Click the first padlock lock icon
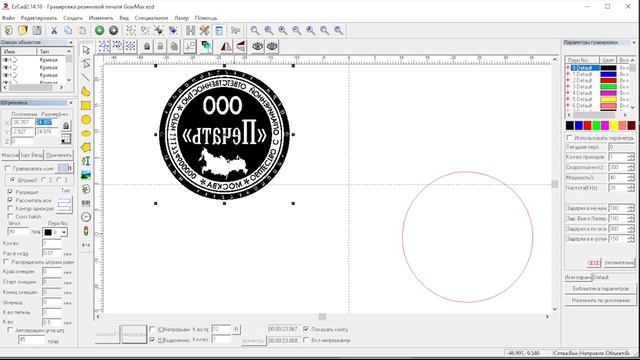This screenshot has width=640, height=360. coord(147,47)
